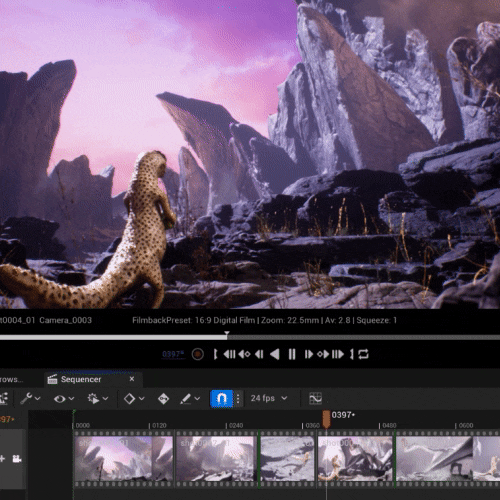Open the Sequencer curve editor
Viewport: 500px width, 500px height.
(315, 398)
